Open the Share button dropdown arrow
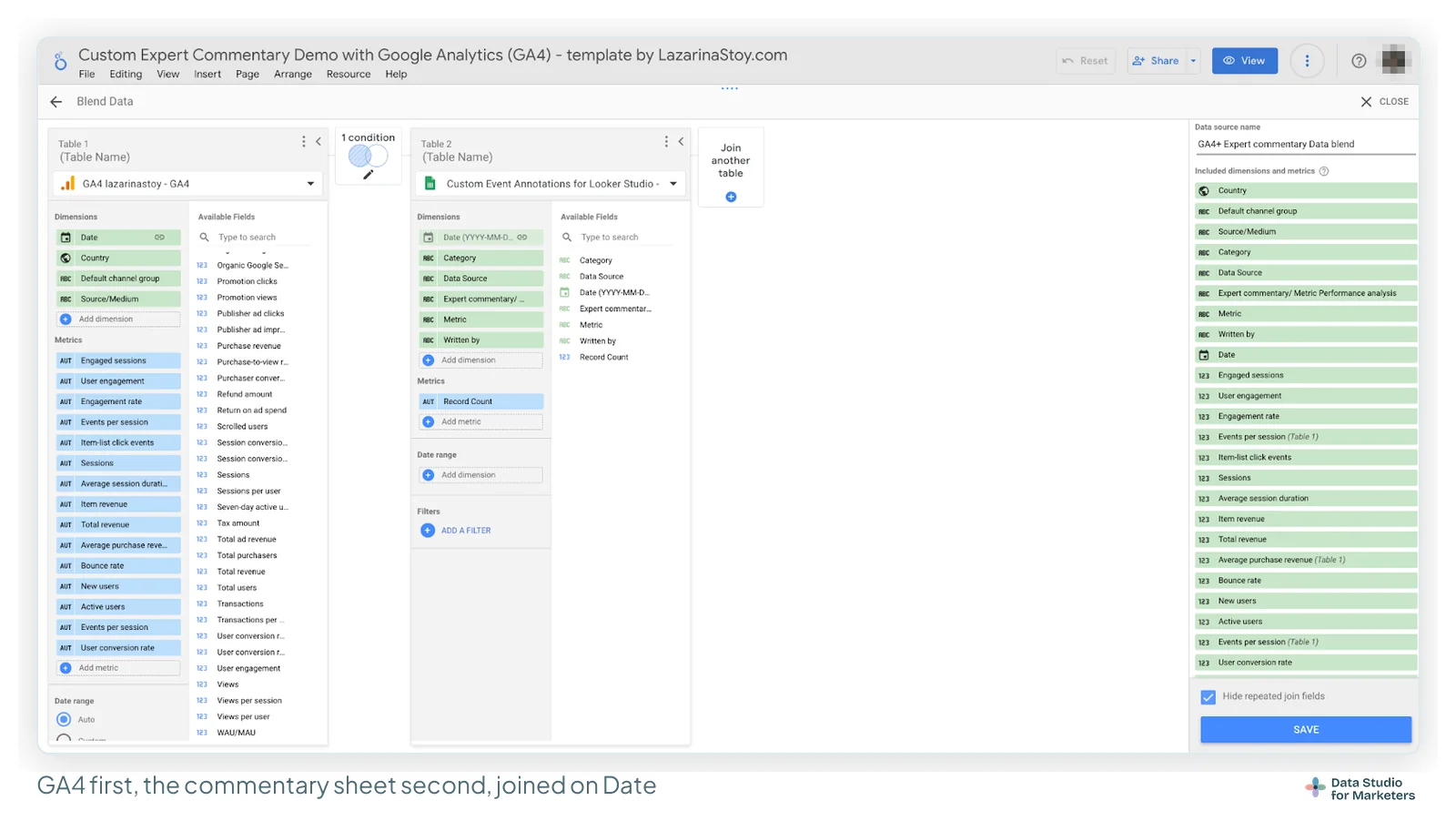Screen dimensions: 1456x821 1193,61
